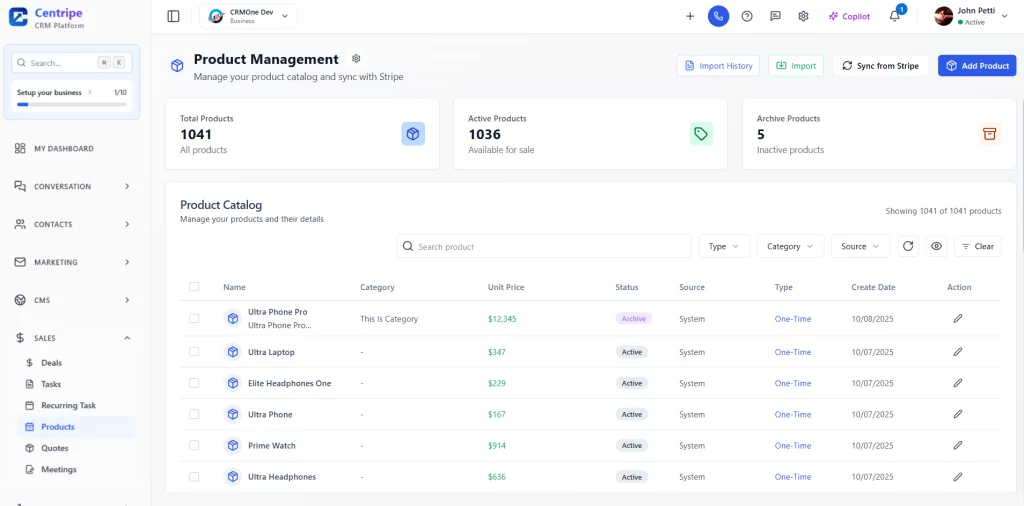Select the Elite Headphones One checkbox
Screen dimensions: 1024x506
coord(194,383)
